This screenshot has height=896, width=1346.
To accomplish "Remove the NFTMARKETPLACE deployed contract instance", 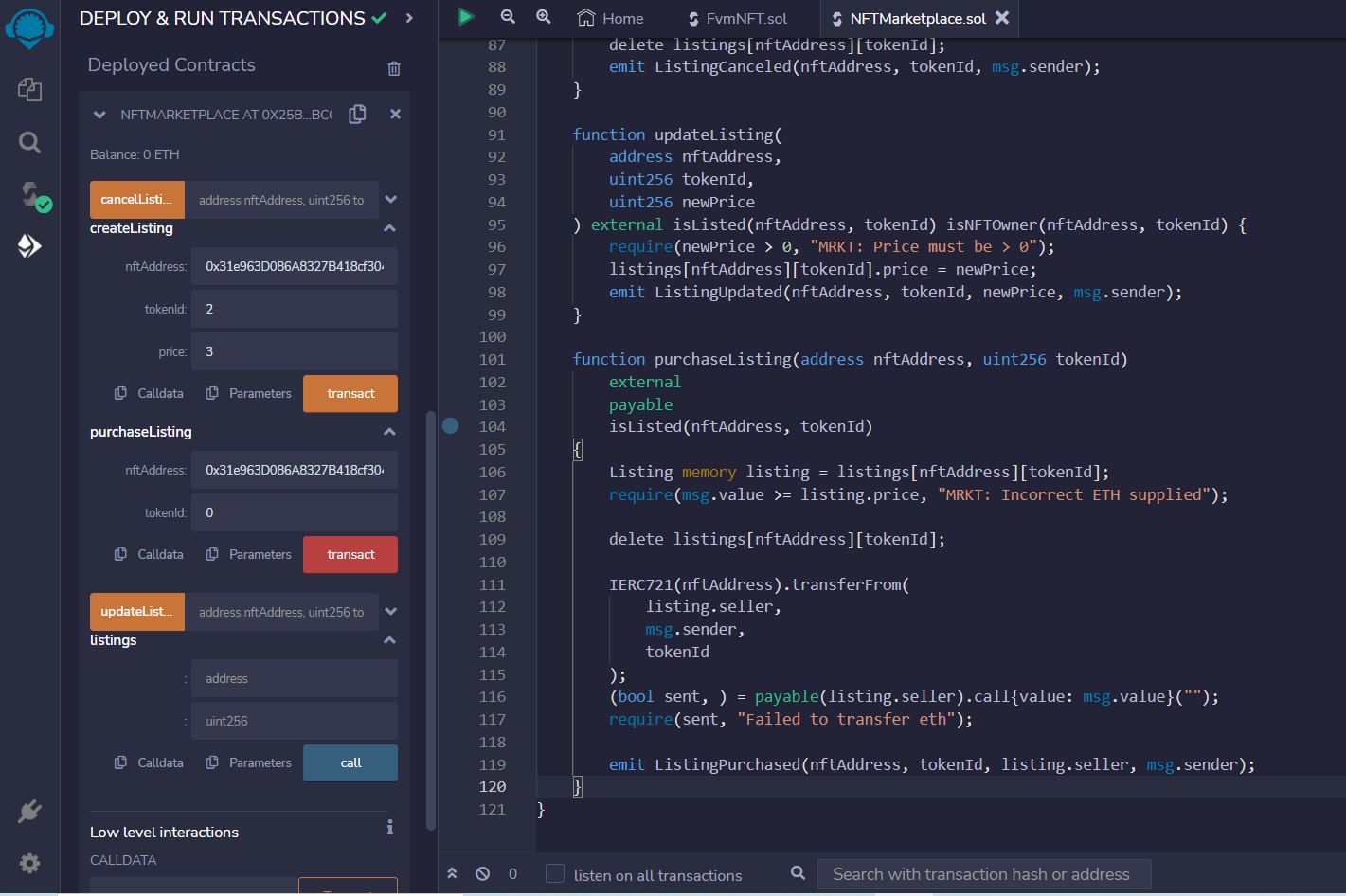I will click(395, 114).
